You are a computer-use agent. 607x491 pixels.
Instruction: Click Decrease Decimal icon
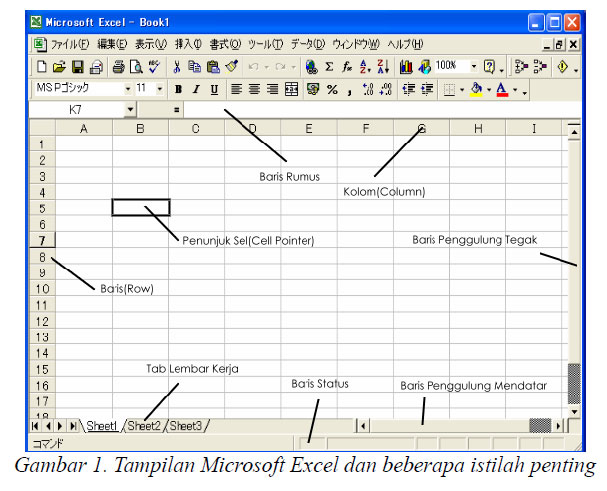click(x=386, y=89)
